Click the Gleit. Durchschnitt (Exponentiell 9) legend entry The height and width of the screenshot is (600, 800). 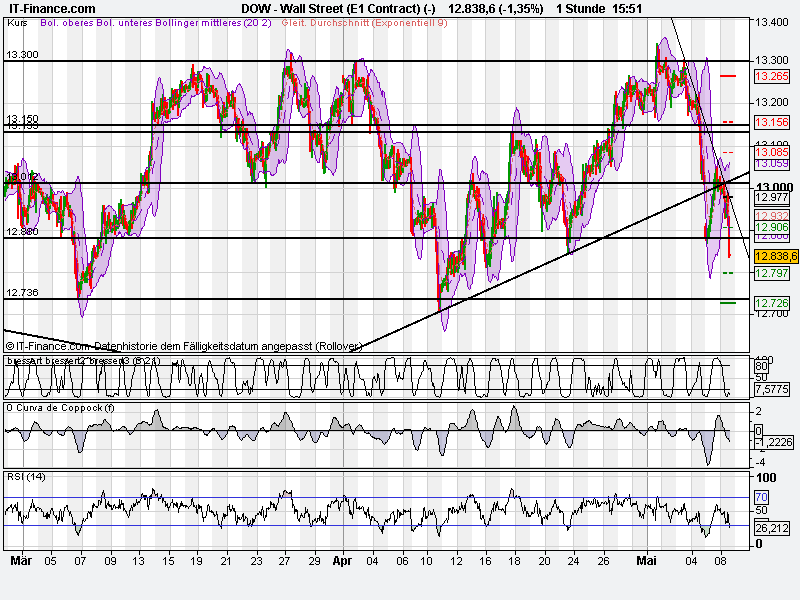(364, 23)
